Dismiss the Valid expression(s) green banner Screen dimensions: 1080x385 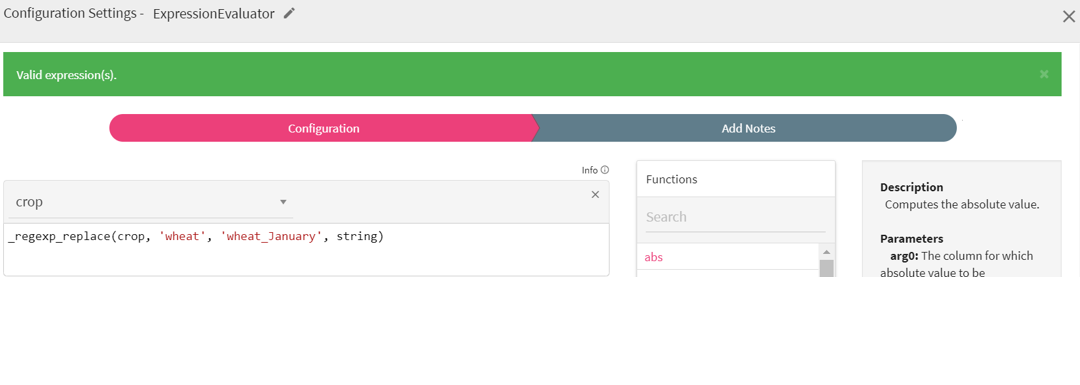click(1044, 74)
